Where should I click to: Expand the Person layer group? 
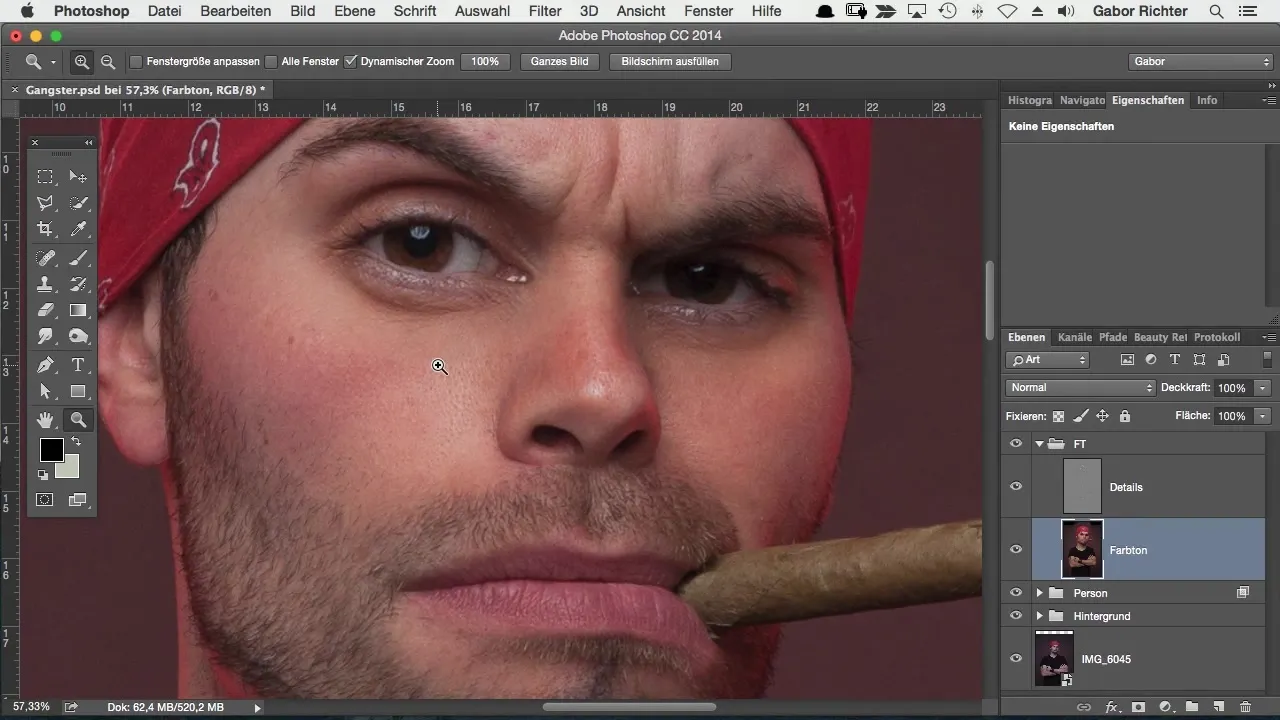1040,593
